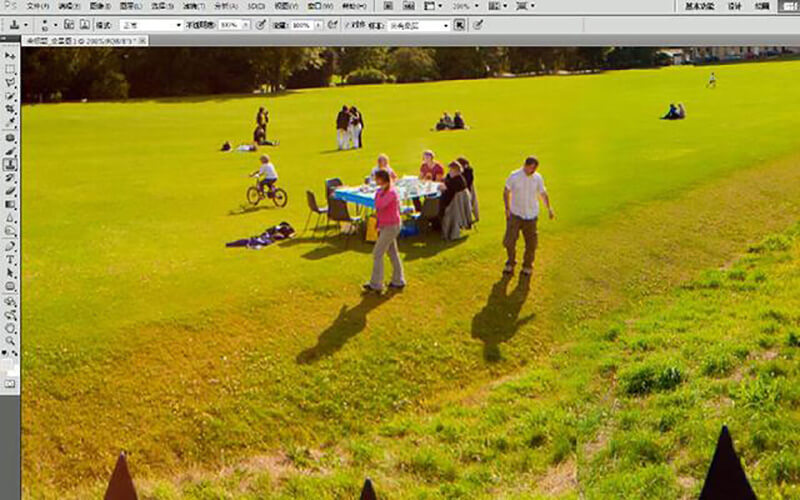800x500 pixels.
Task: Switch to Essentials (基本功能) workspace
Action: [699, 6]
